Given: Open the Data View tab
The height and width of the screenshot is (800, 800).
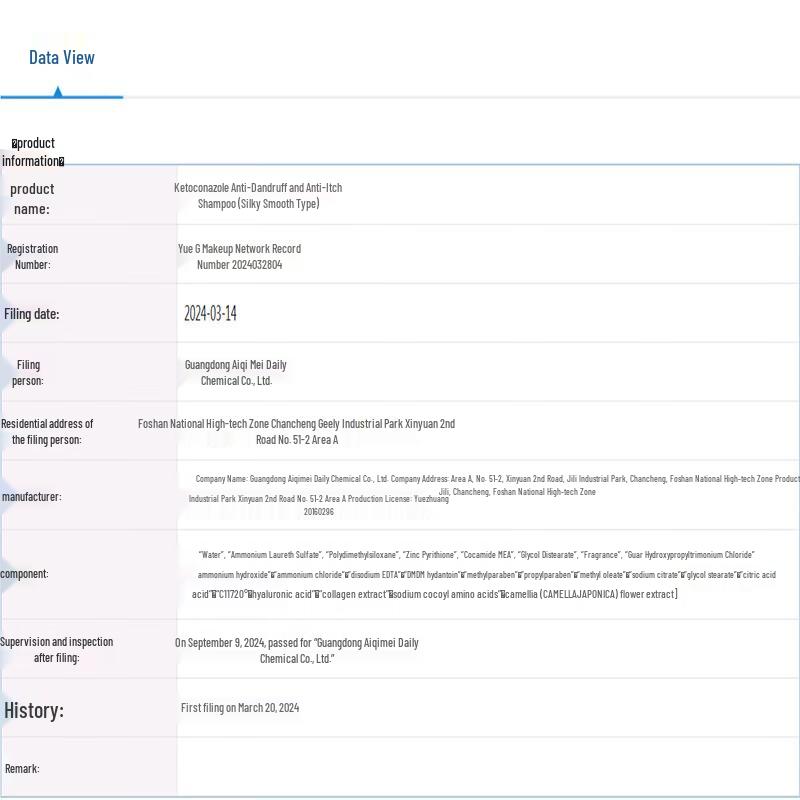Looking at the screenshot, I should pyautogui.click(x=62, y=57).
